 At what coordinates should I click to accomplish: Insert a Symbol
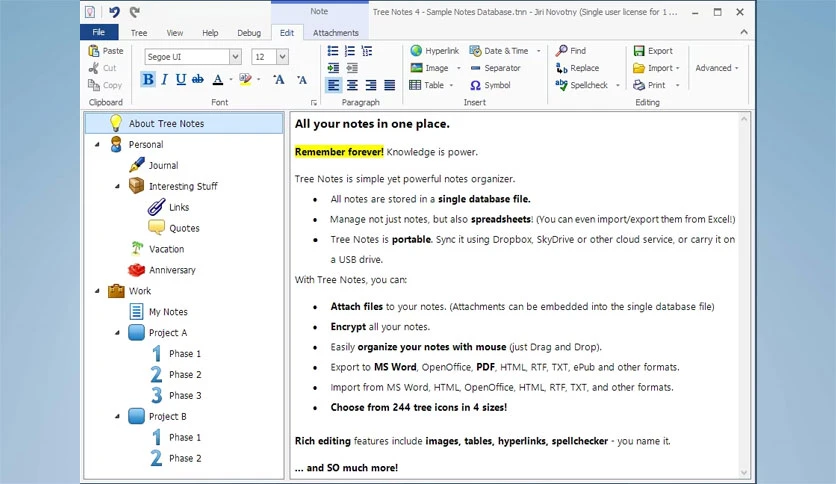pos(490,85)
